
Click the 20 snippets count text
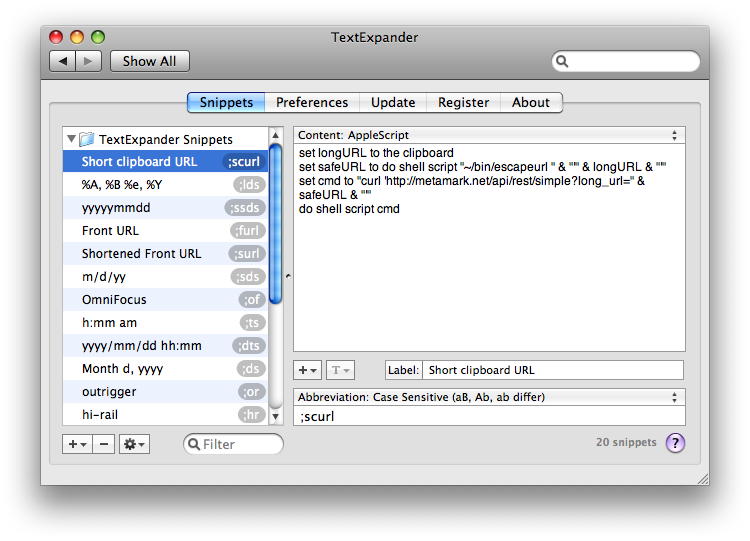[x=626, y=442]
